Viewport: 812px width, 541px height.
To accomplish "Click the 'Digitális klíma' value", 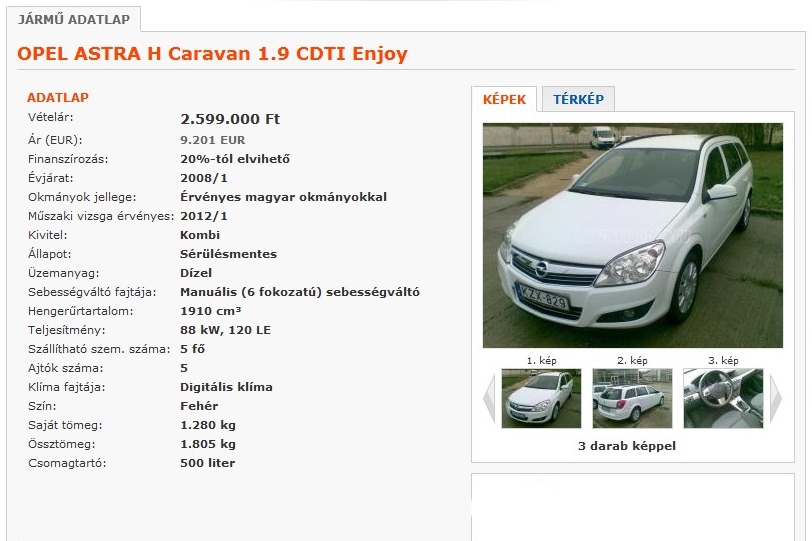I will (x=226, y=387).
